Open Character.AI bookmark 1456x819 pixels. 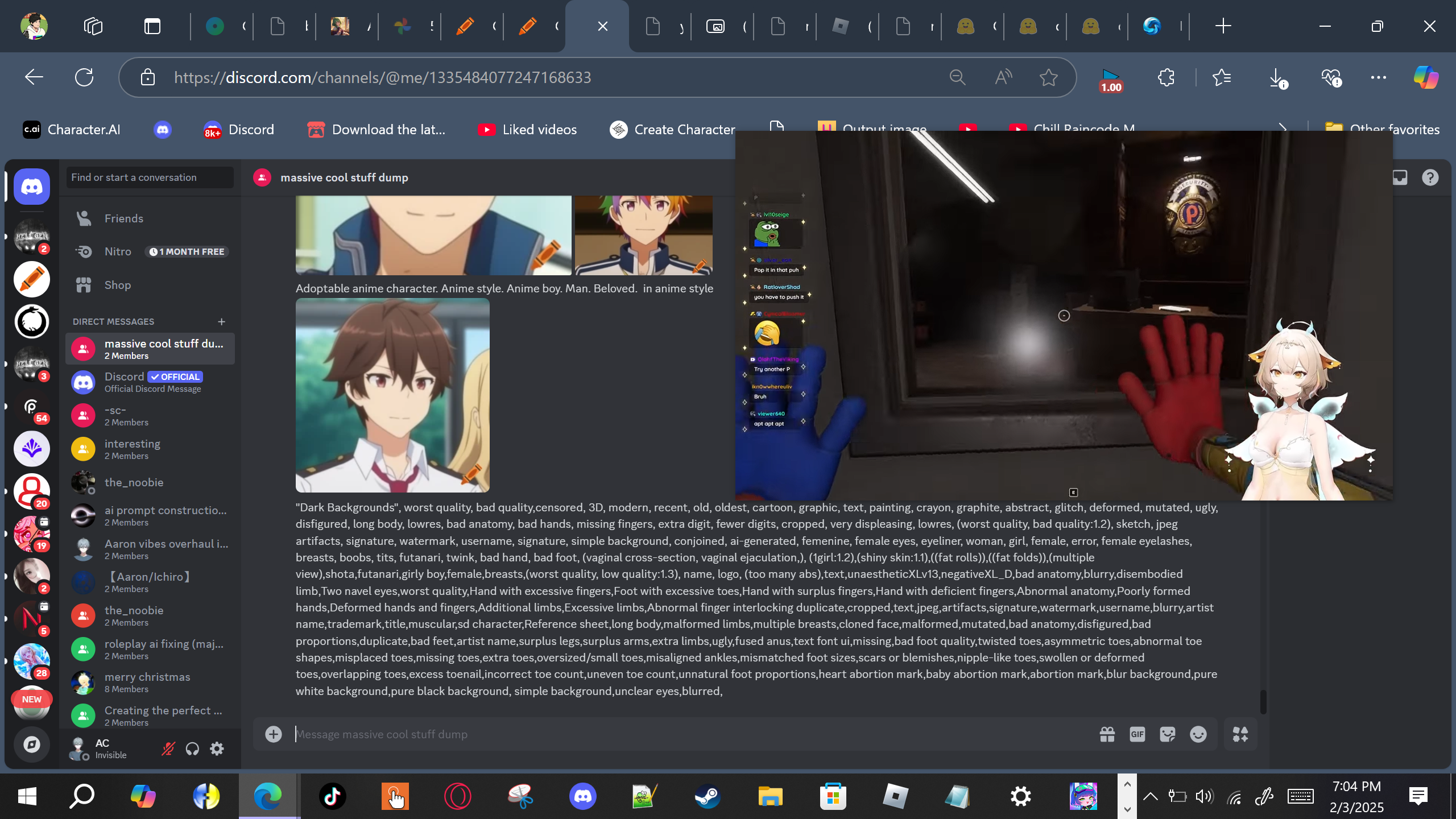(x=72, y=130)
